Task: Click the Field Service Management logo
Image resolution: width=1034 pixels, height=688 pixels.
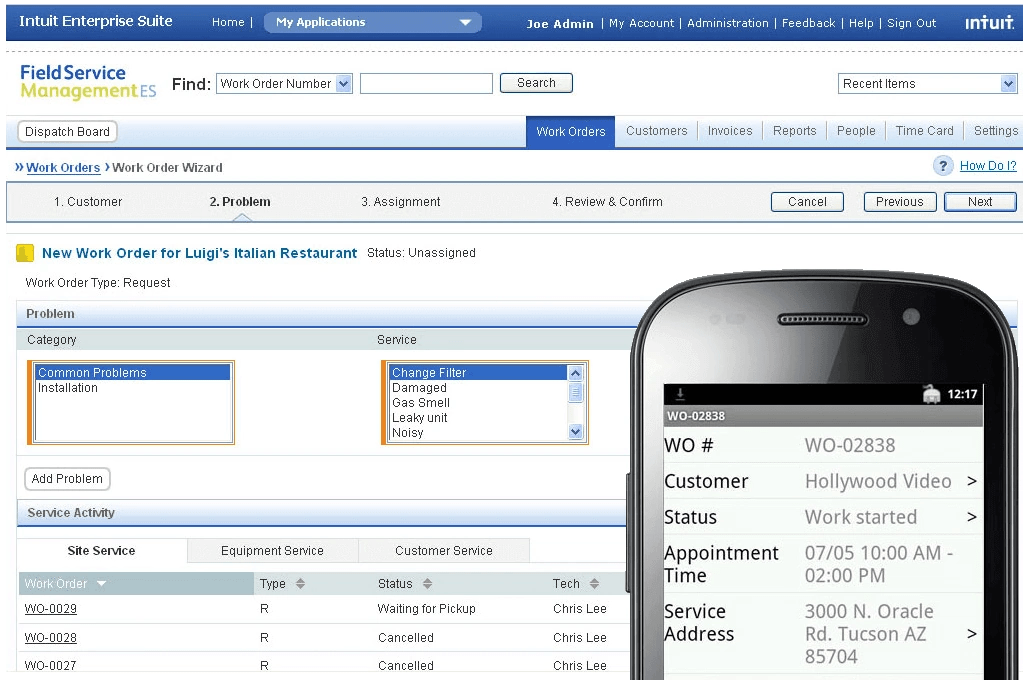Action: (x=87, y=81)
